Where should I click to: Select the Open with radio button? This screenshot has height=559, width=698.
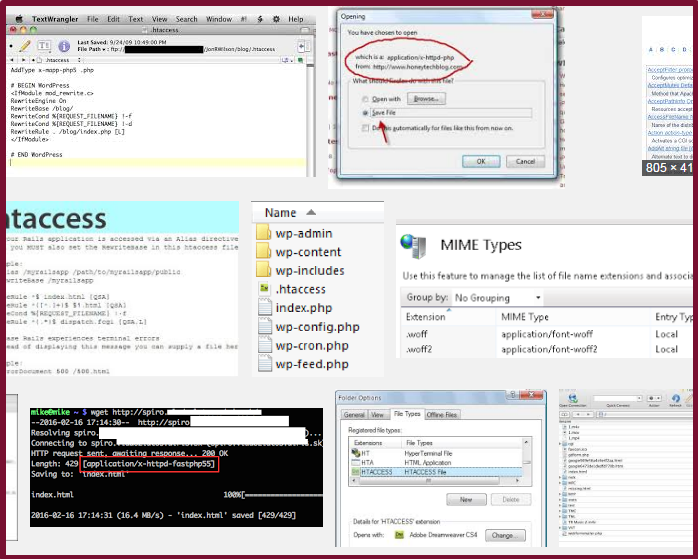pos(365,99)
